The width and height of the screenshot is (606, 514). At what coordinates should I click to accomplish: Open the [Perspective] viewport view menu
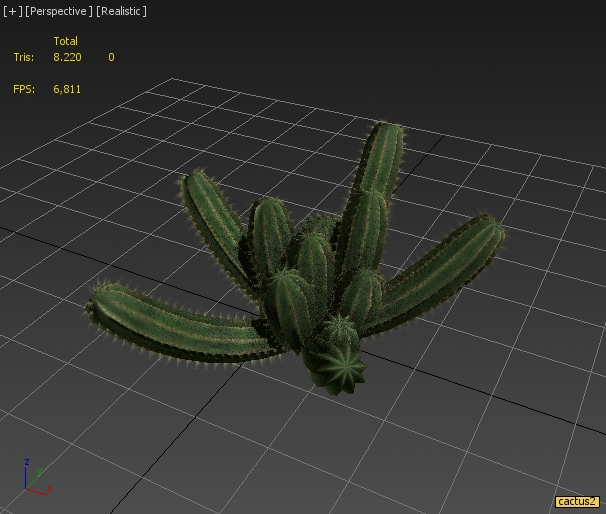click(x=59, y=11)
